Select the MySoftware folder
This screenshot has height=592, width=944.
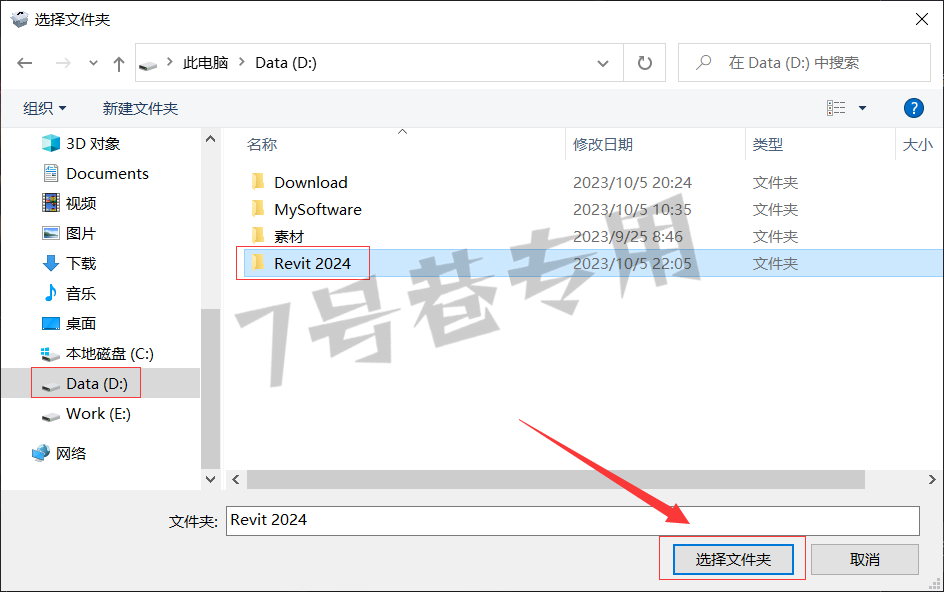(318, 210)
